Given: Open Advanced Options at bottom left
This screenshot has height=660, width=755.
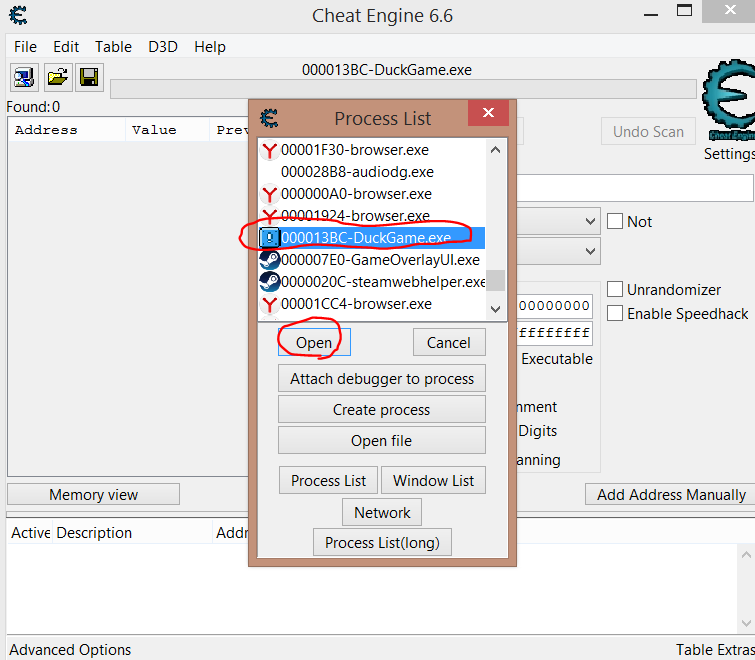Looking at the screenshot, I should click(x=70, y=649).
